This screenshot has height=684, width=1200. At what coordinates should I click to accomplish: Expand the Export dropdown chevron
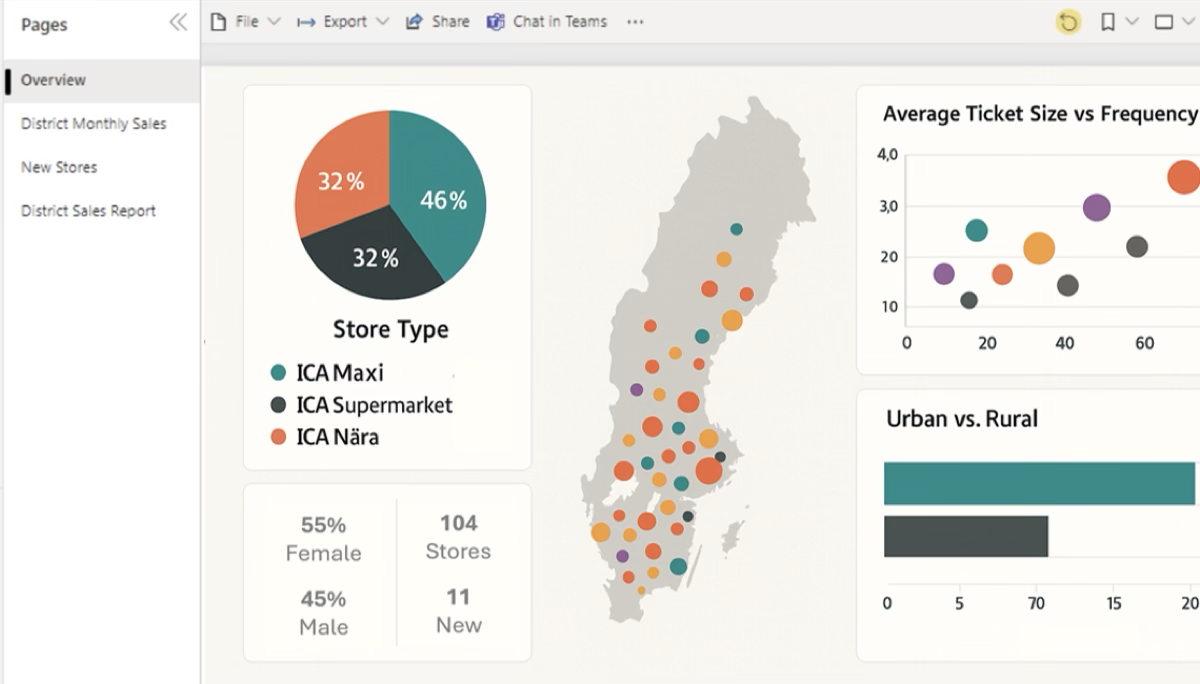coord(382,22)
